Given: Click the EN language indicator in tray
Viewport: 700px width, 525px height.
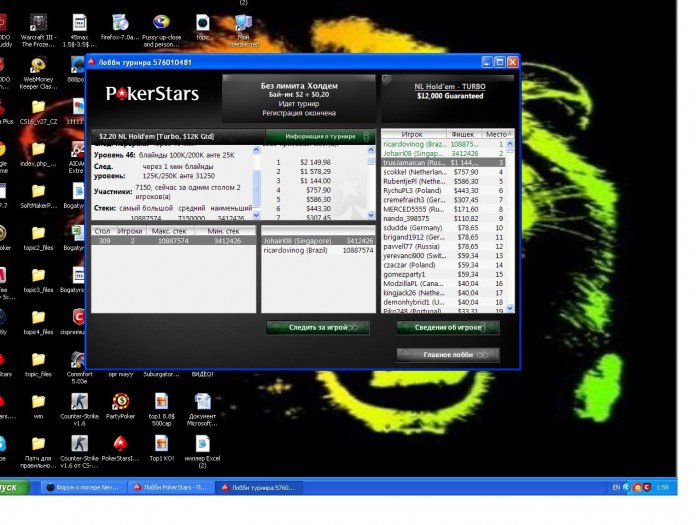Looking at the screenshot, I should [616, 488].
